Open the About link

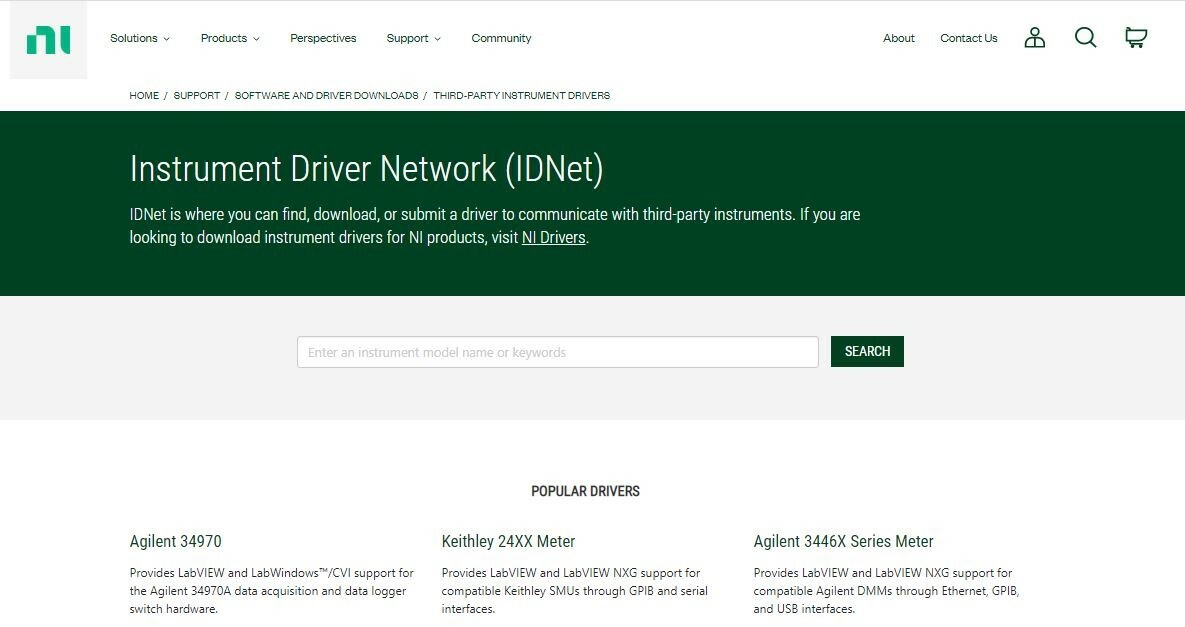pos(899,38)
